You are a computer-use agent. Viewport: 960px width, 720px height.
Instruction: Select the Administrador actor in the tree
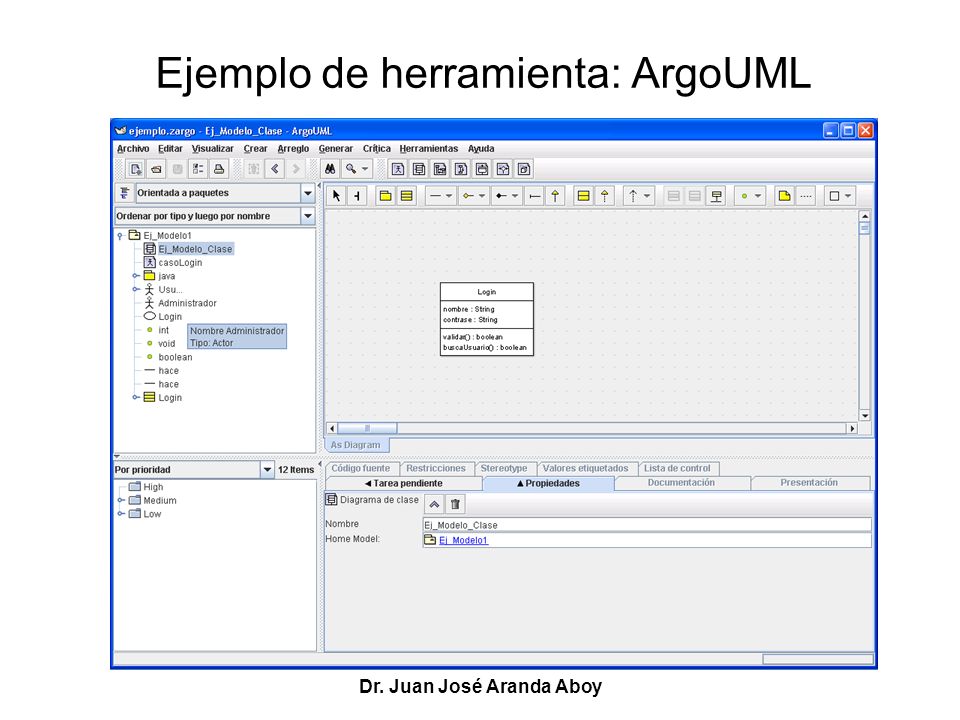point(187,303)
